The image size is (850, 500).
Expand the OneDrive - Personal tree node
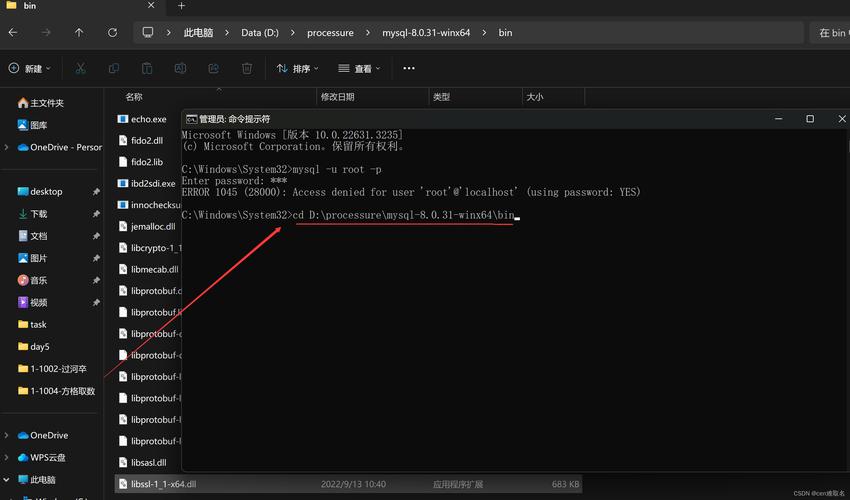point(7,147)
